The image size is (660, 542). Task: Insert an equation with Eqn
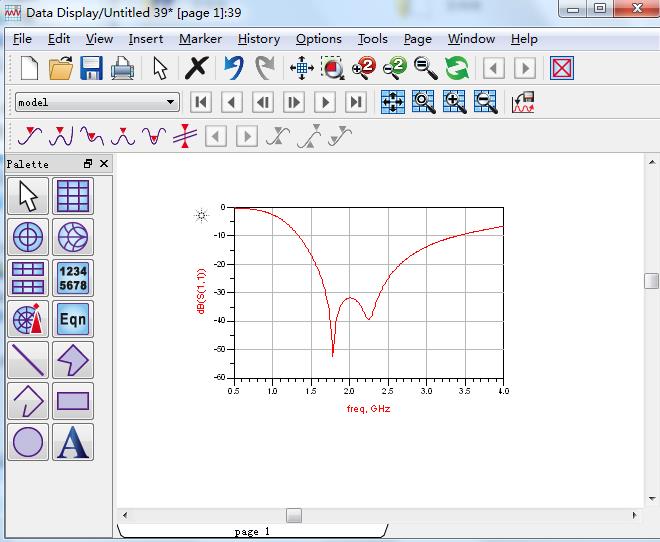point(73,319)
